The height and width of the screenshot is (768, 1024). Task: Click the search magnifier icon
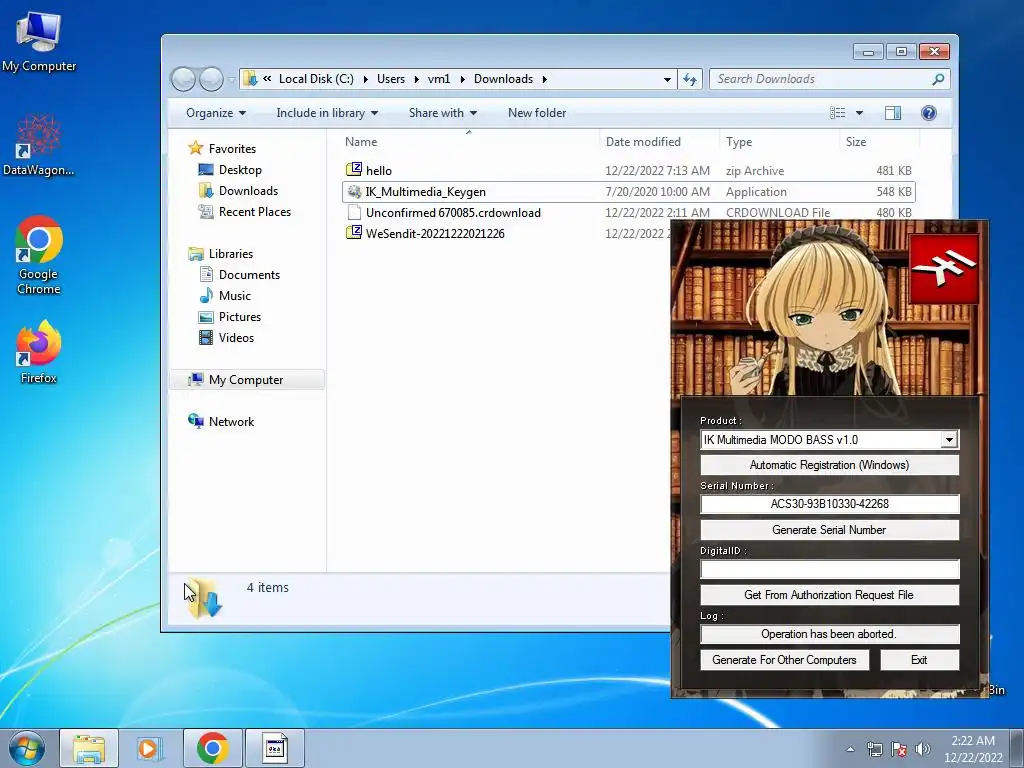938,79
